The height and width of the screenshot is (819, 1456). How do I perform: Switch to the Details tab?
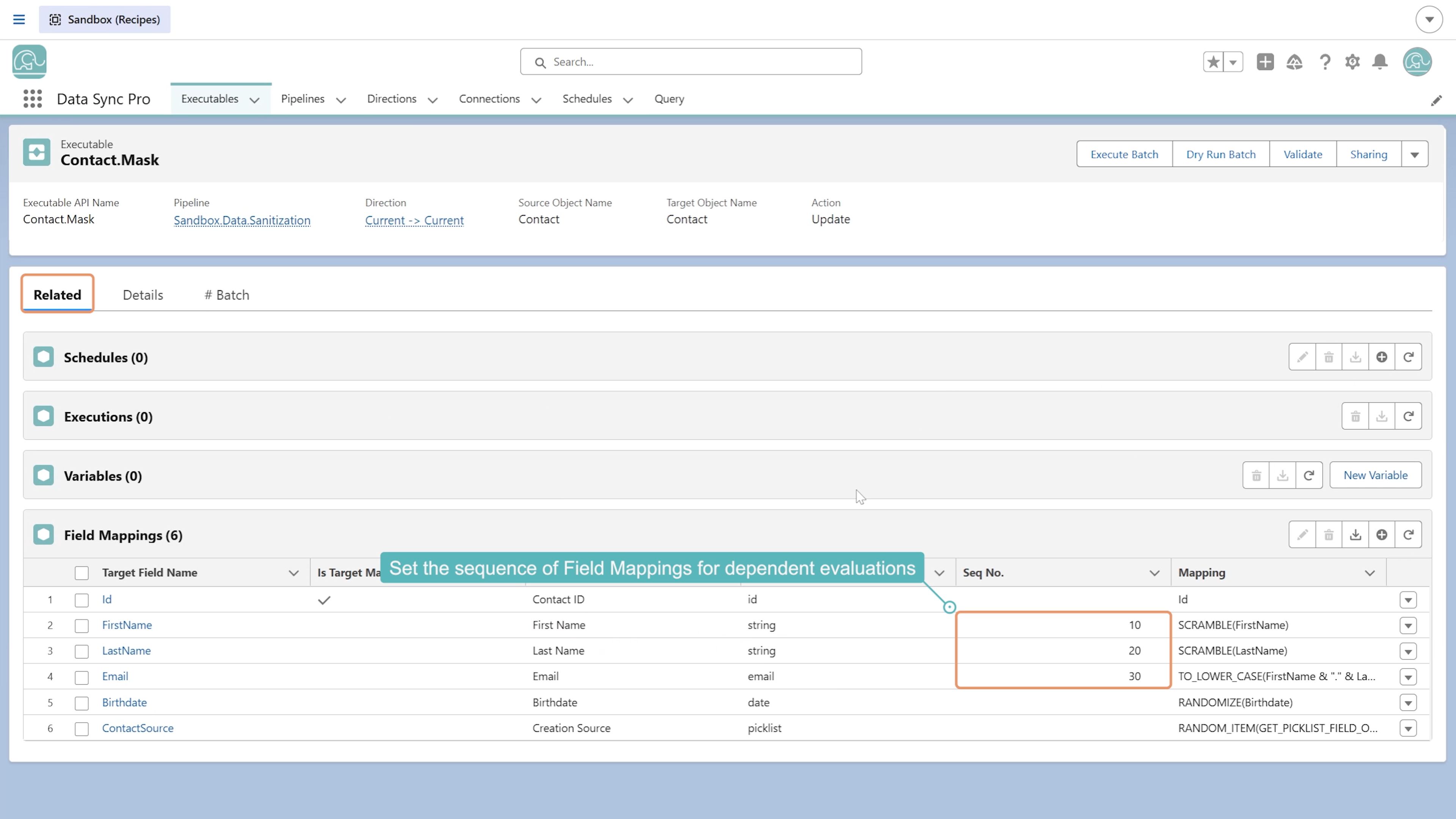coord(143,295)
